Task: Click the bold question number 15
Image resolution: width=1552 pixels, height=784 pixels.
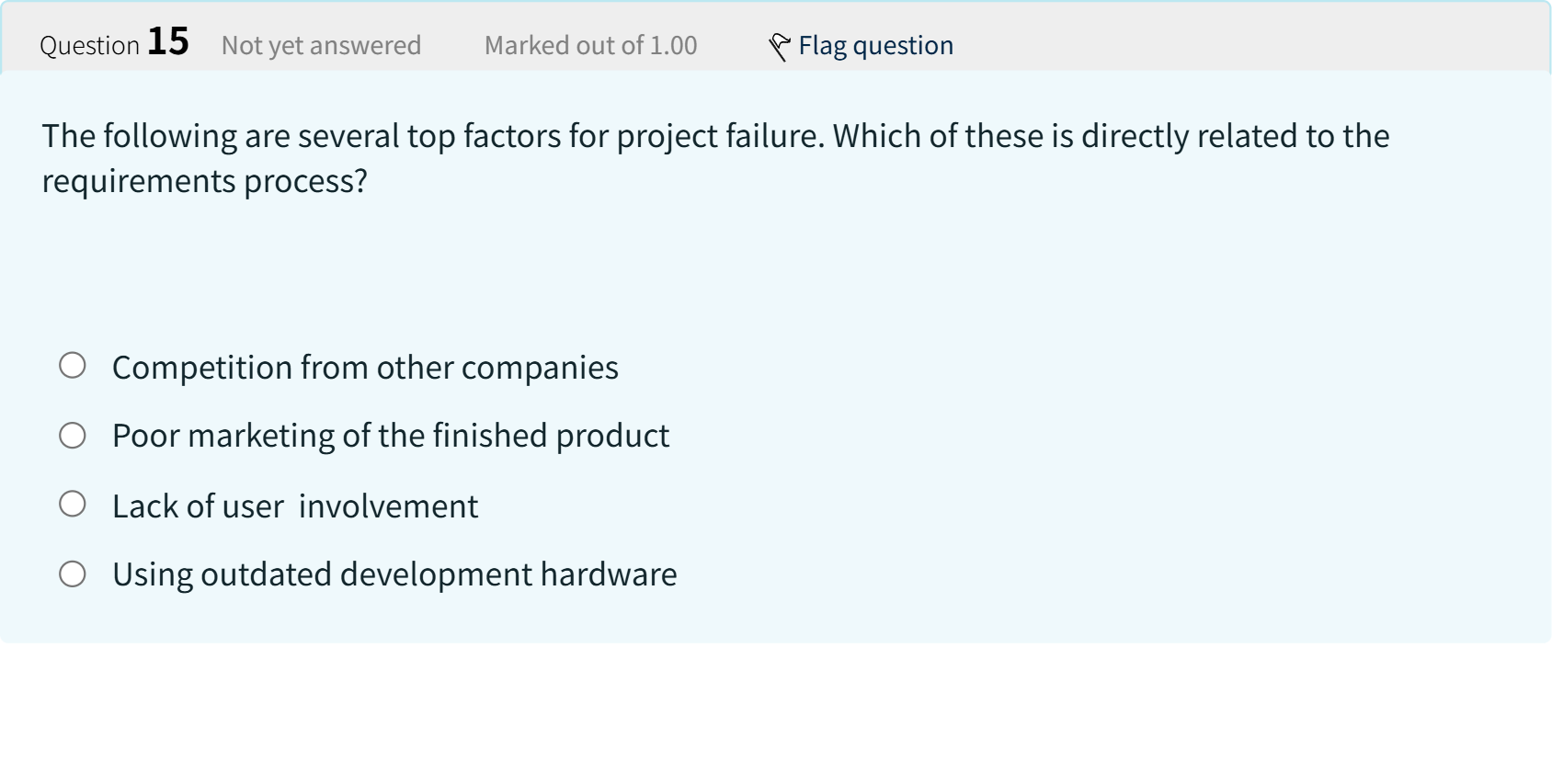Action: [168, 42]
